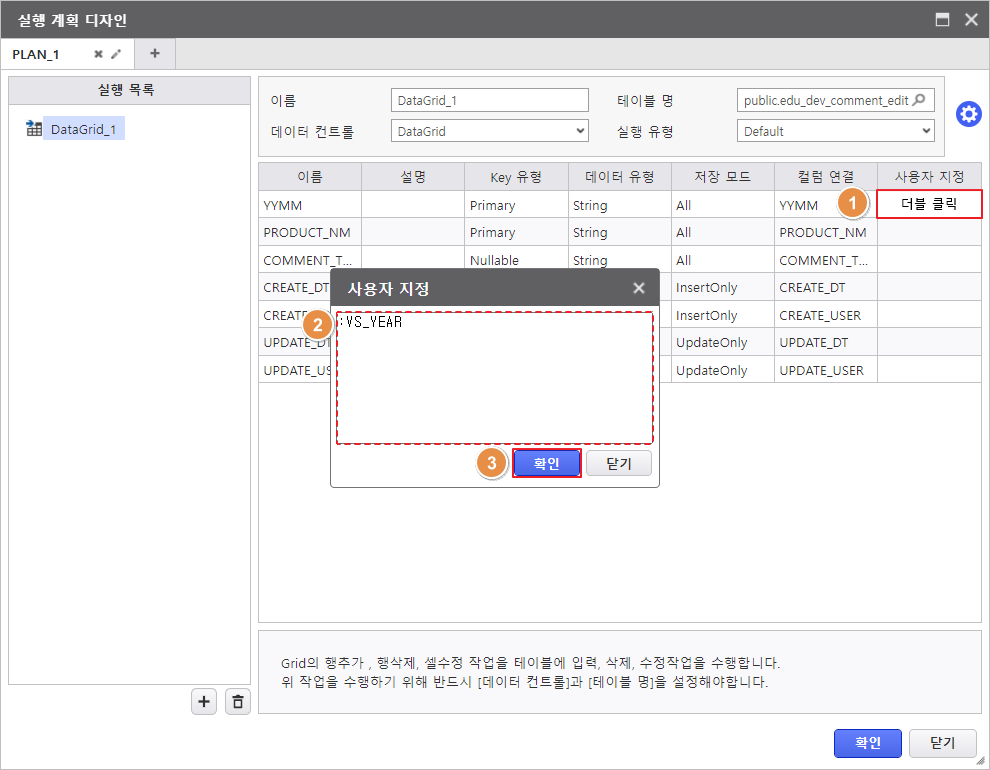Delete execution item with trash button
The height and width of the screenshot is (770, 990).
(x=238, y=701)
